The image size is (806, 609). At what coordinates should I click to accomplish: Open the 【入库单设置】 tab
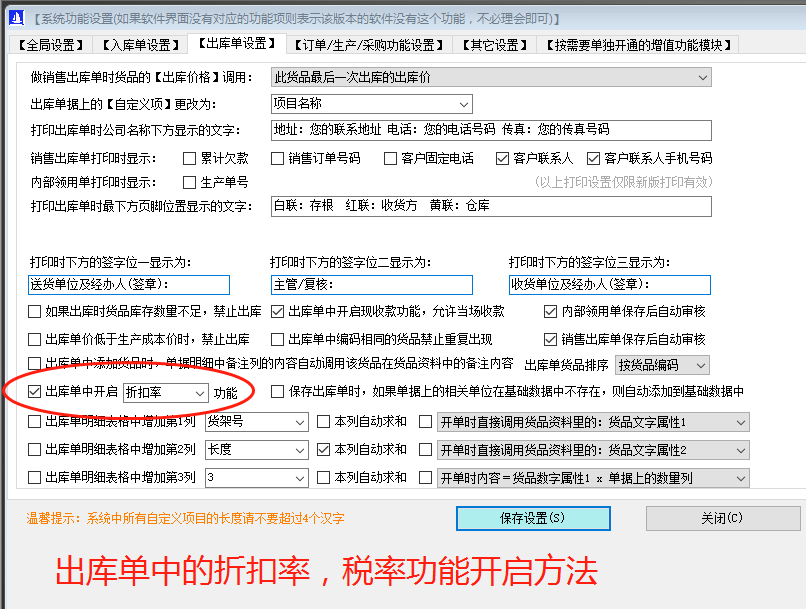[x=138, y=44]
